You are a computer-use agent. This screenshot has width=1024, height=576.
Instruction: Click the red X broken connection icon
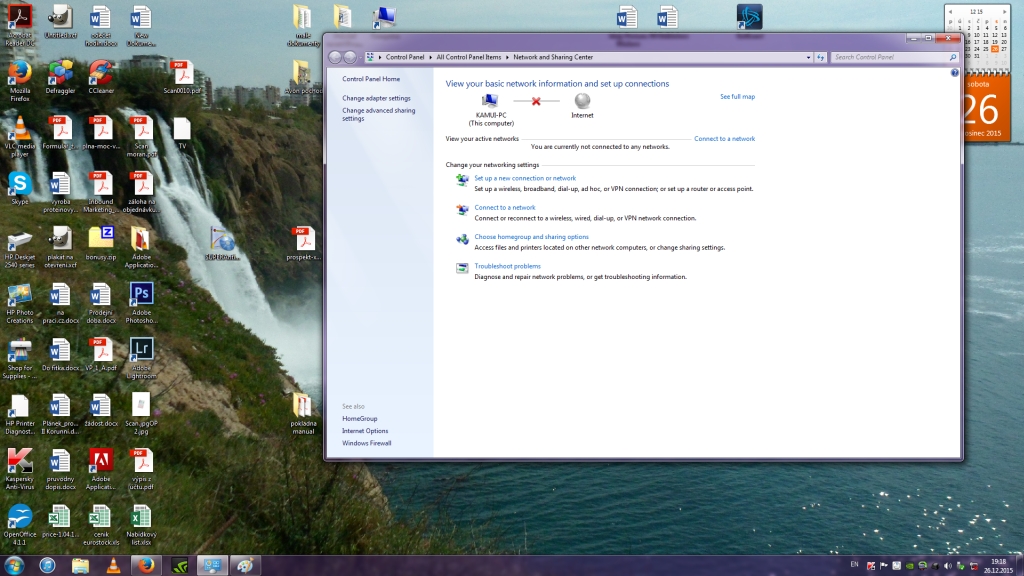tap(536, 101)
